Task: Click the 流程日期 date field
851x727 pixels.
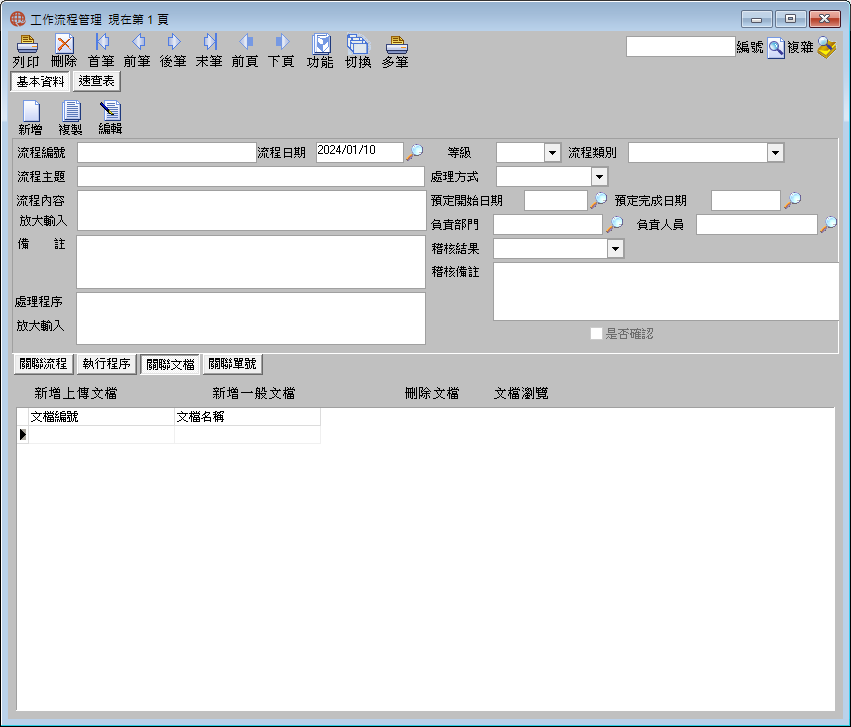Action: pos(360,152)
